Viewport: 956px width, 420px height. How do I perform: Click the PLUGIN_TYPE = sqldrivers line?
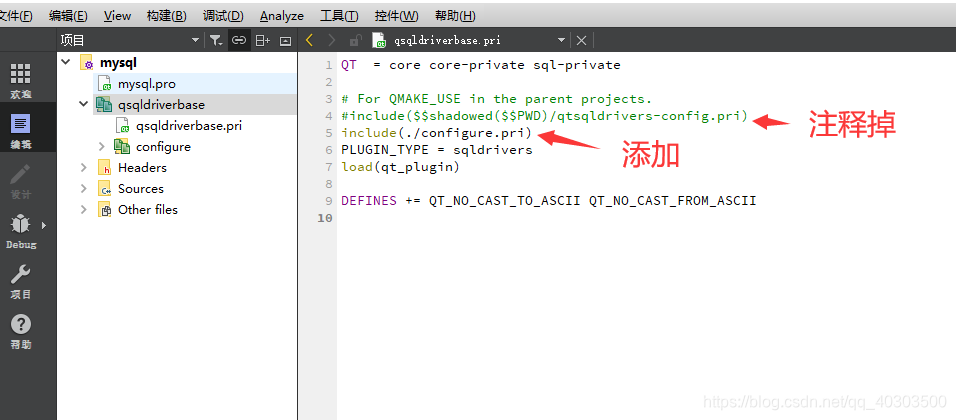437,150
